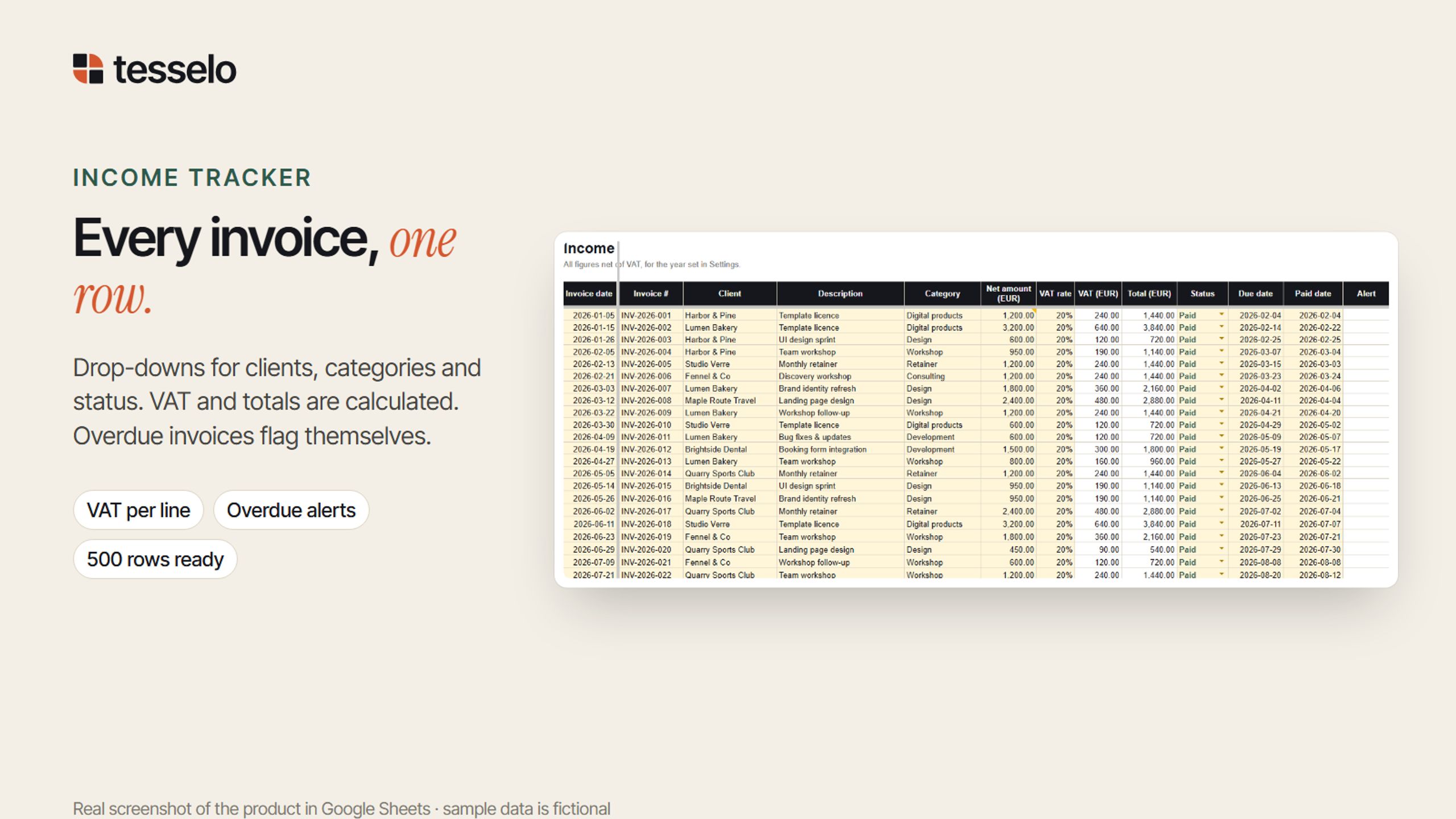Click the 'VAT (EUR)' column header

point(1098,293)
